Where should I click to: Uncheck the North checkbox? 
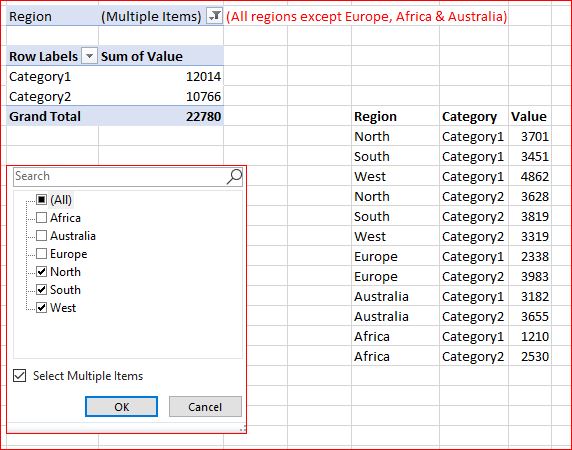point(41,272)
